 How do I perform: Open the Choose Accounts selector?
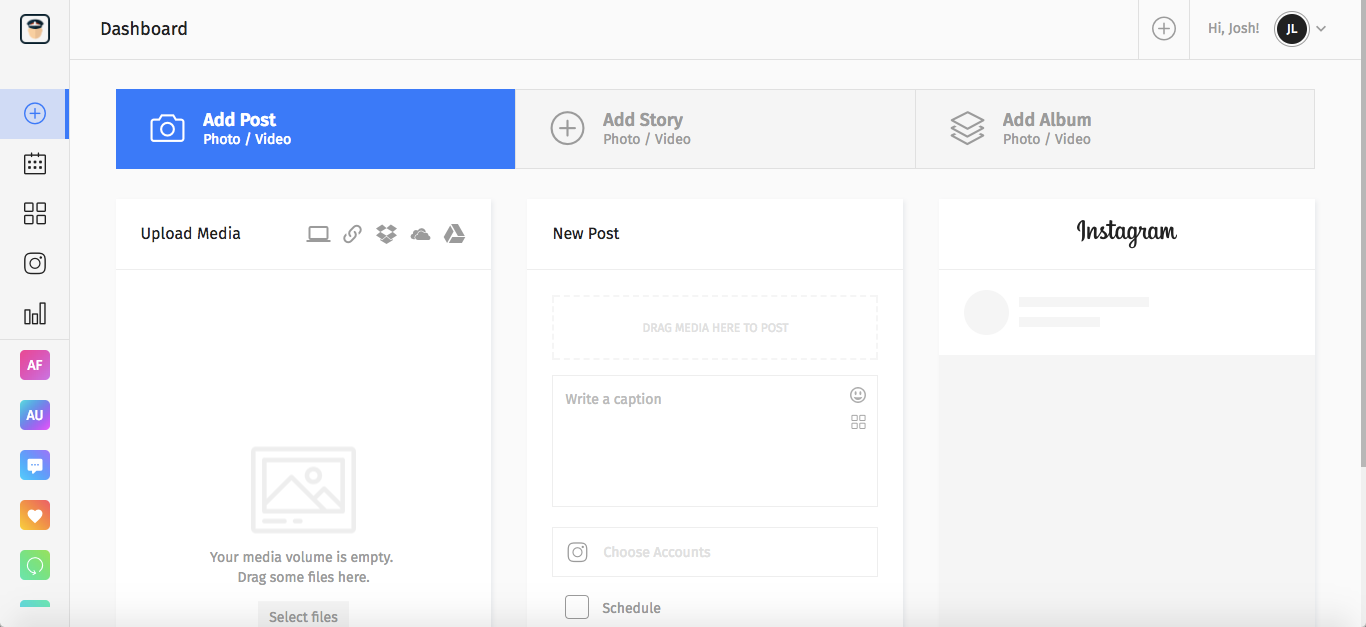click(715, 552)
